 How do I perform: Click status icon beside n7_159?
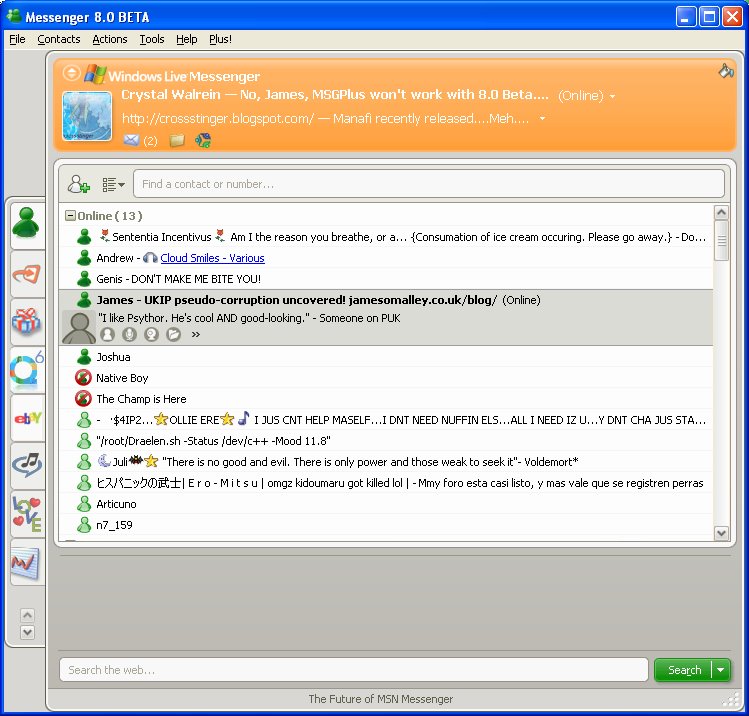click(84, 524)
